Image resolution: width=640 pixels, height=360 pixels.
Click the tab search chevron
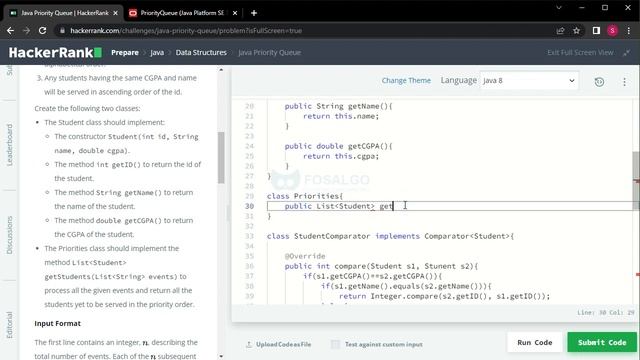(x=559, y=8)
